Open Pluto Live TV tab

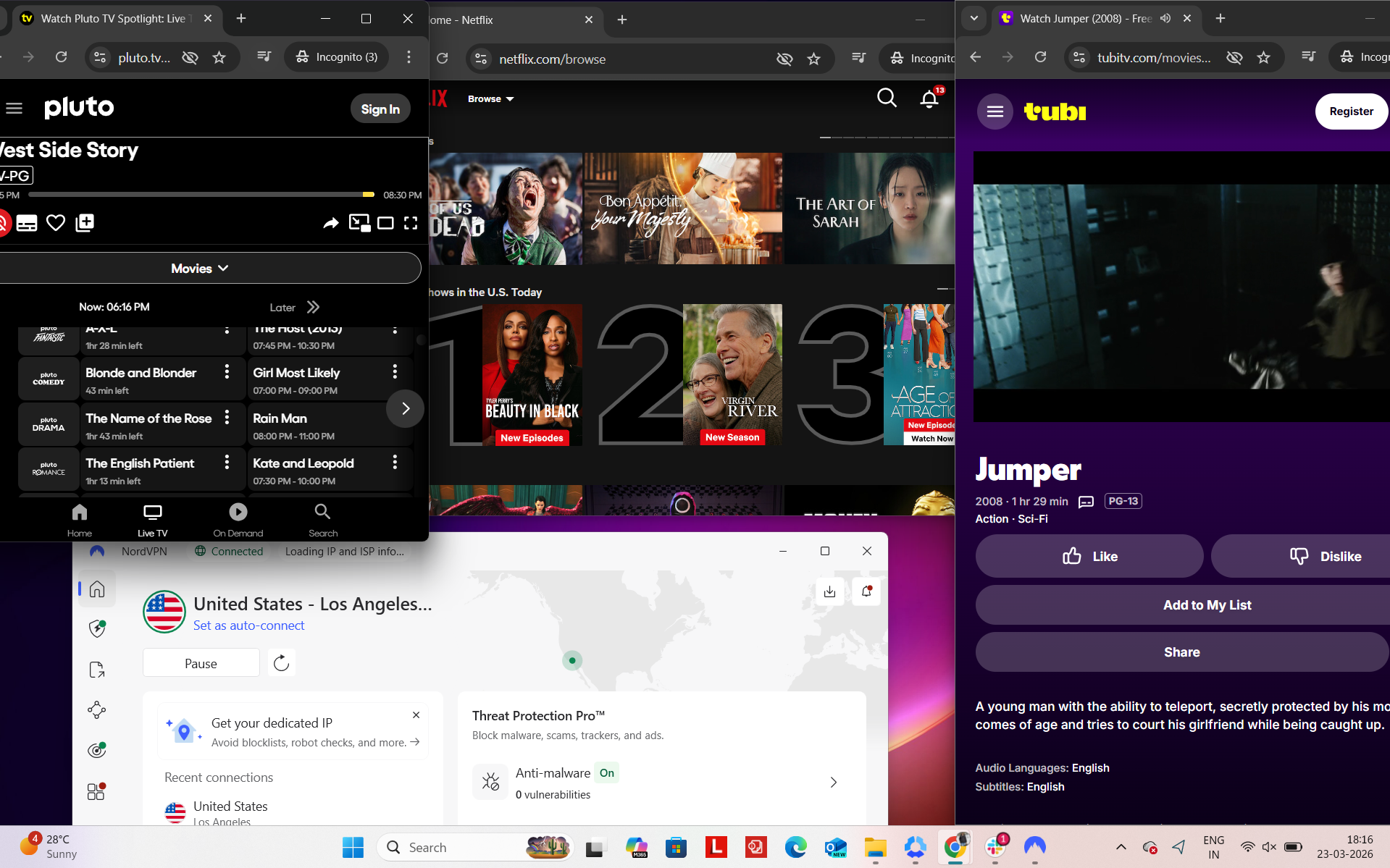pos(152,521)
